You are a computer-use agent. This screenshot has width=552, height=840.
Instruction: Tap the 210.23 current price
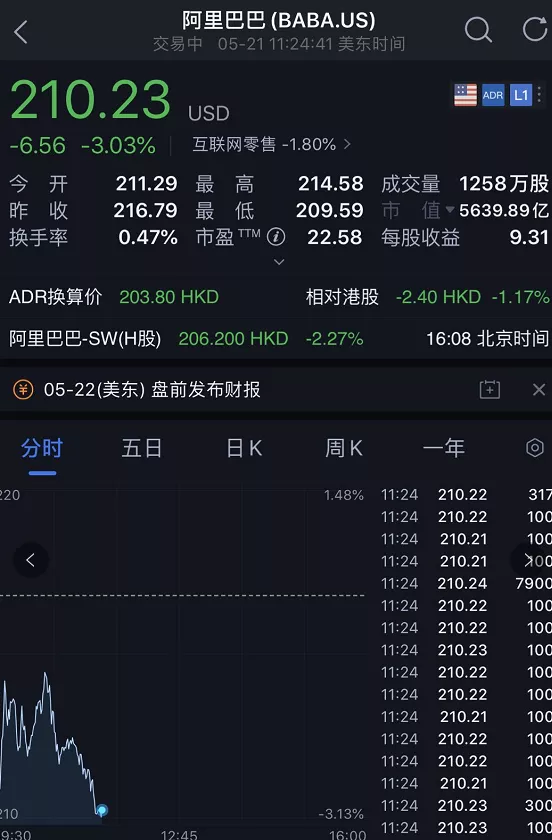[90, 100]
